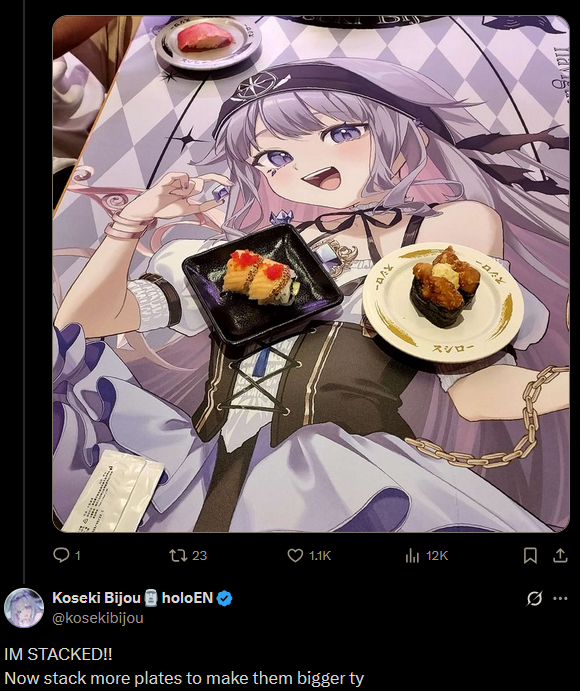Click the 1.1K likes count
Image resolution: width=580 pixels, height=691 pixels.
[320, 556]
